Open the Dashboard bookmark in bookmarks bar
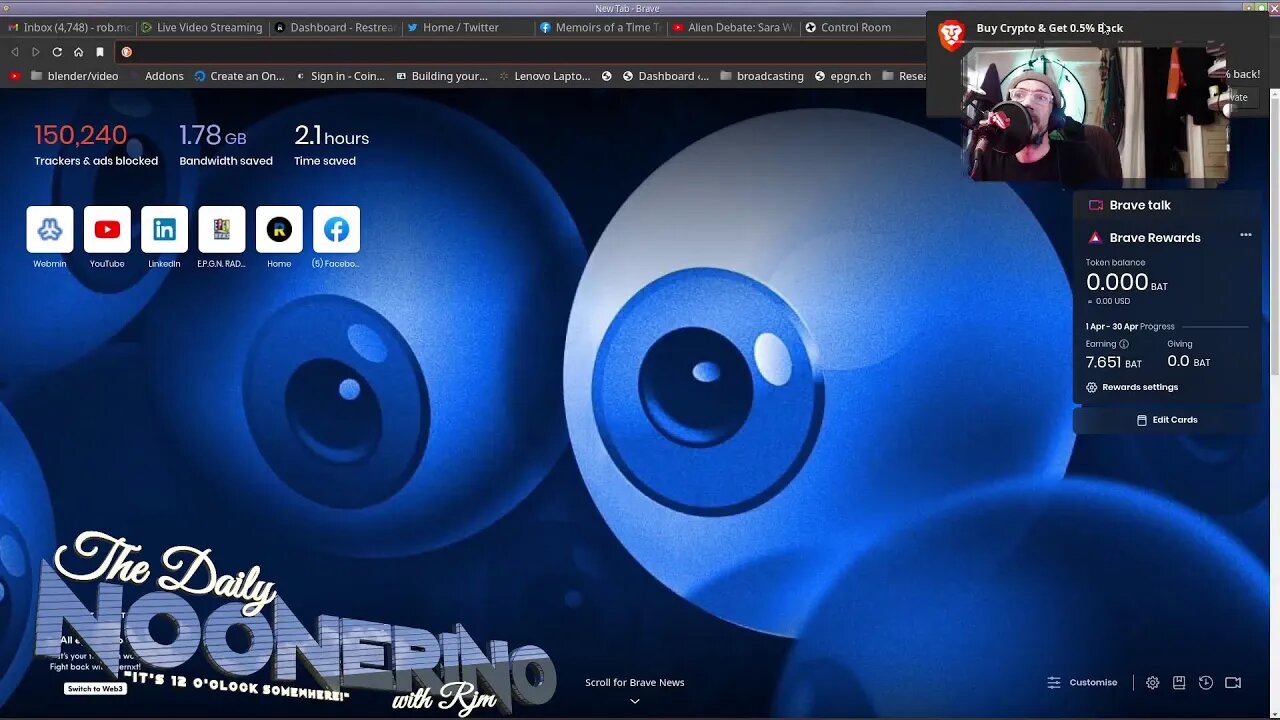Image resolution: width=1280 pixels, height=720 pixels. [665, 76]
